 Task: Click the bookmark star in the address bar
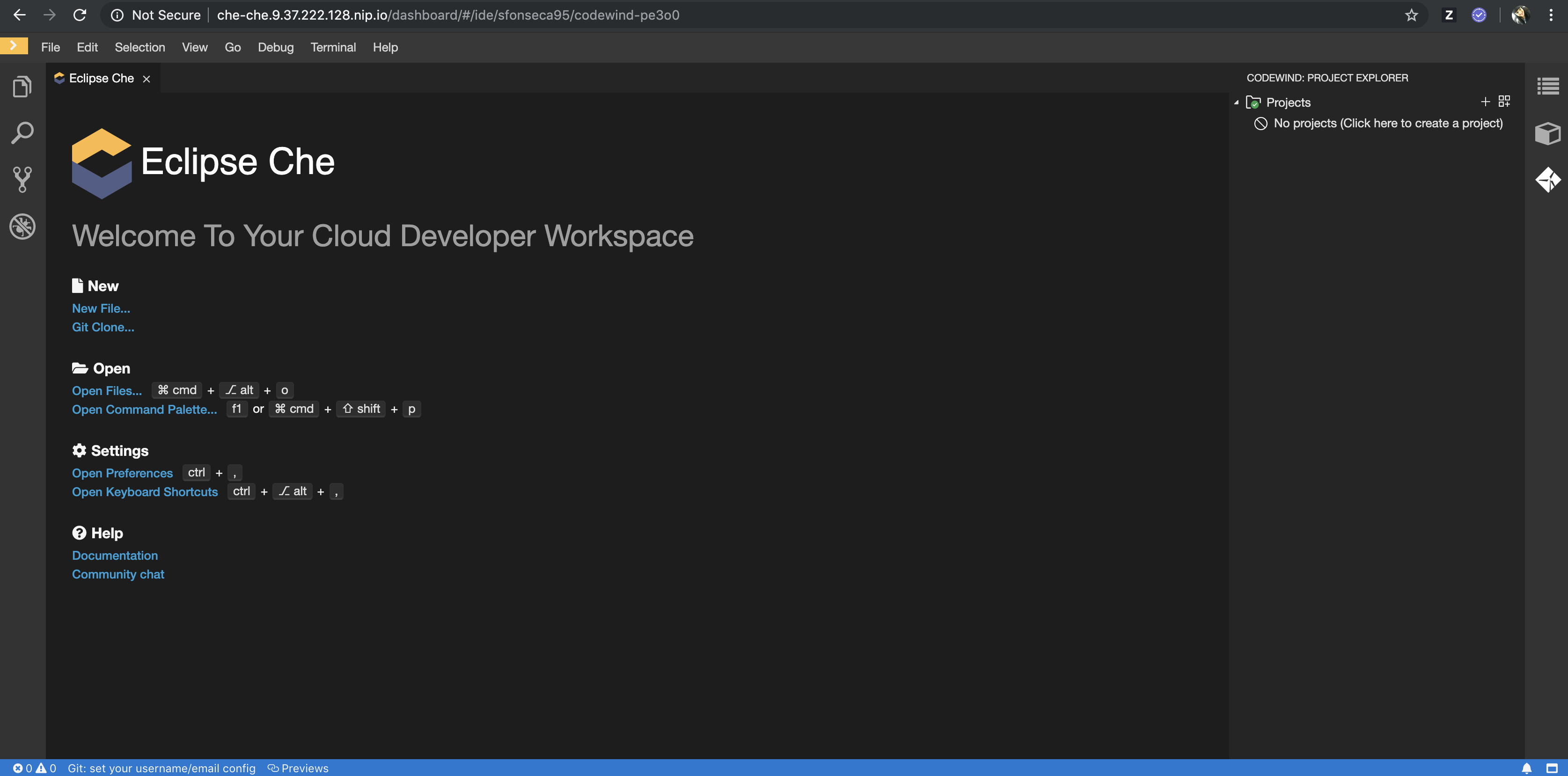click(x=1411, y=15)
